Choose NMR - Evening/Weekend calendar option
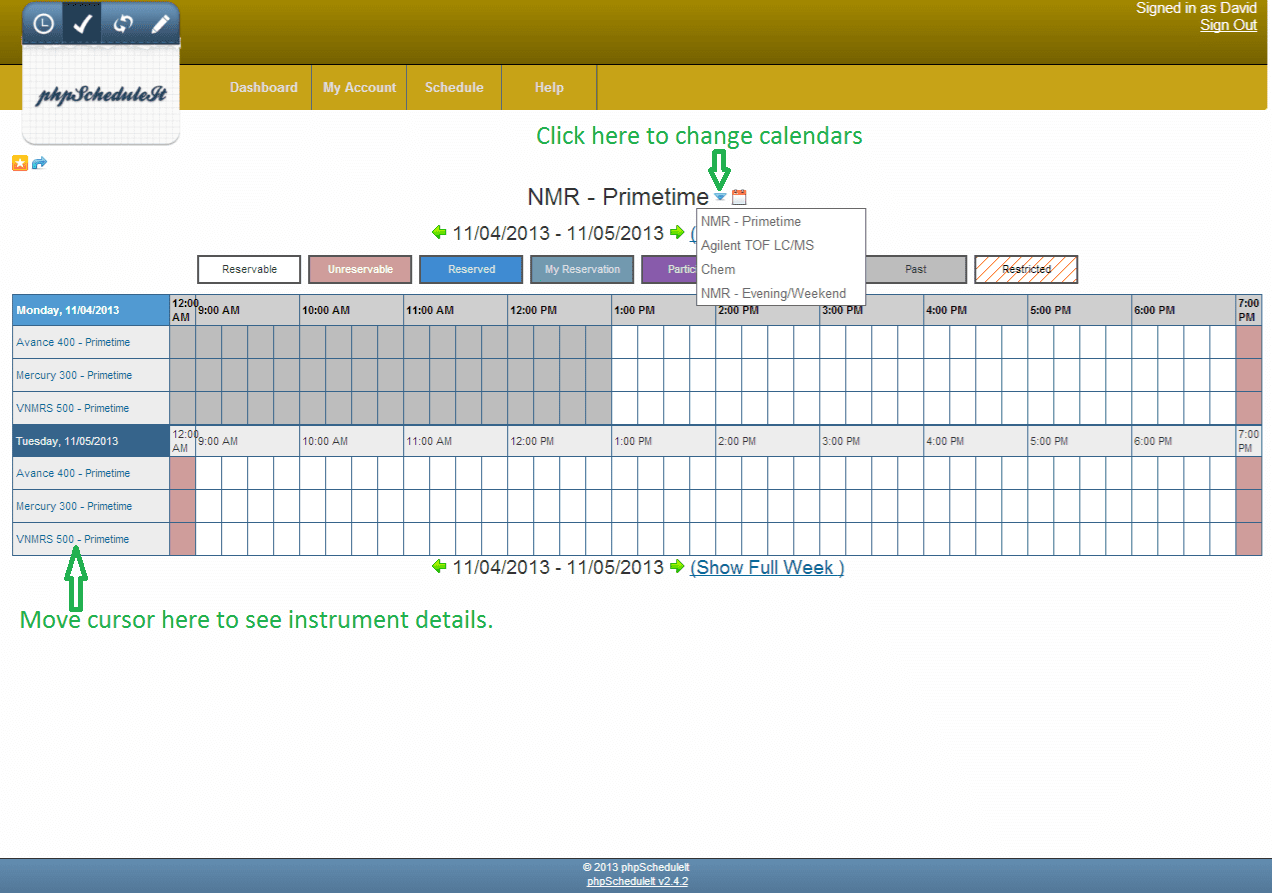The image size is (1272, 893). pos(773,293)
